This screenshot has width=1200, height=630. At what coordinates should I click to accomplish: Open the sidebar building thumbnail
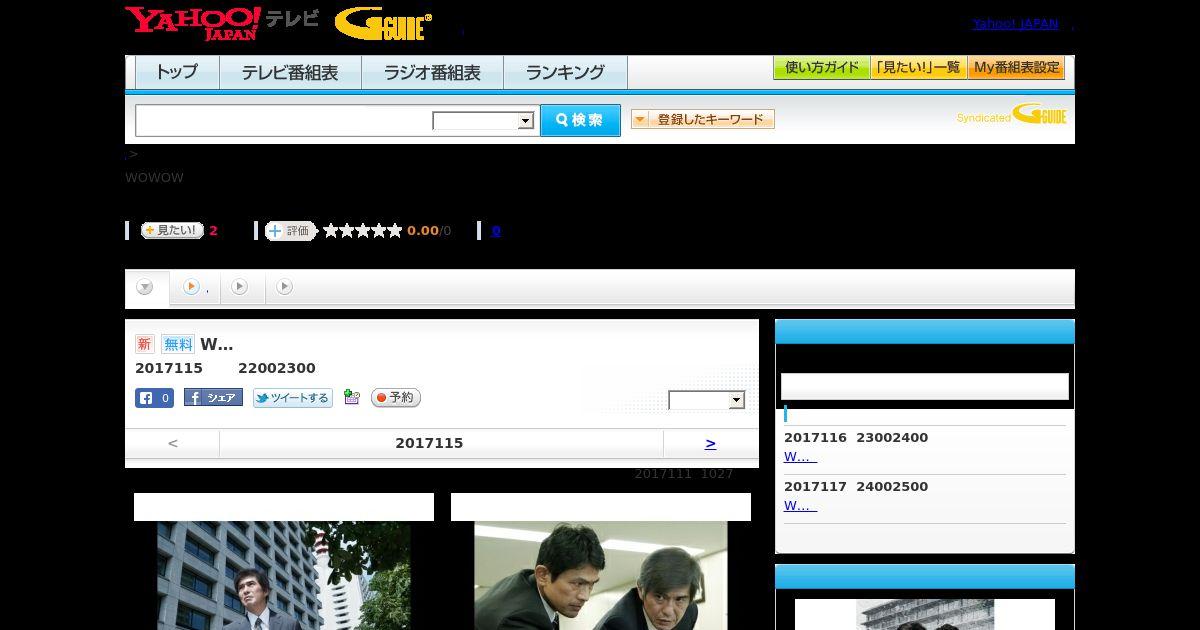(x=925, y=615)
